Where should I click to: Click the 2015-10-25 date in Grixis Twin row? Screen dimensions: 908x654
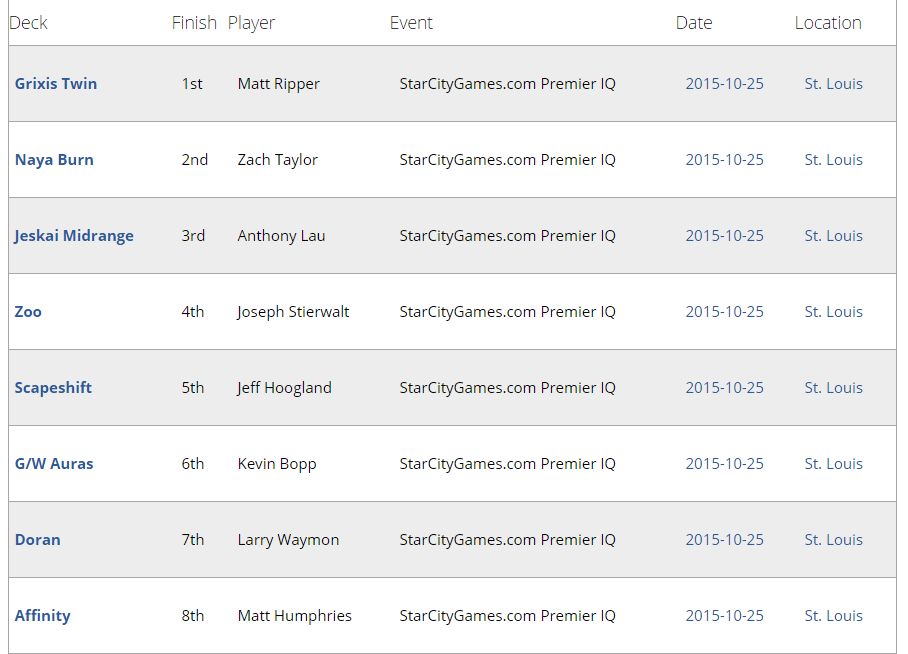[724, 83]
